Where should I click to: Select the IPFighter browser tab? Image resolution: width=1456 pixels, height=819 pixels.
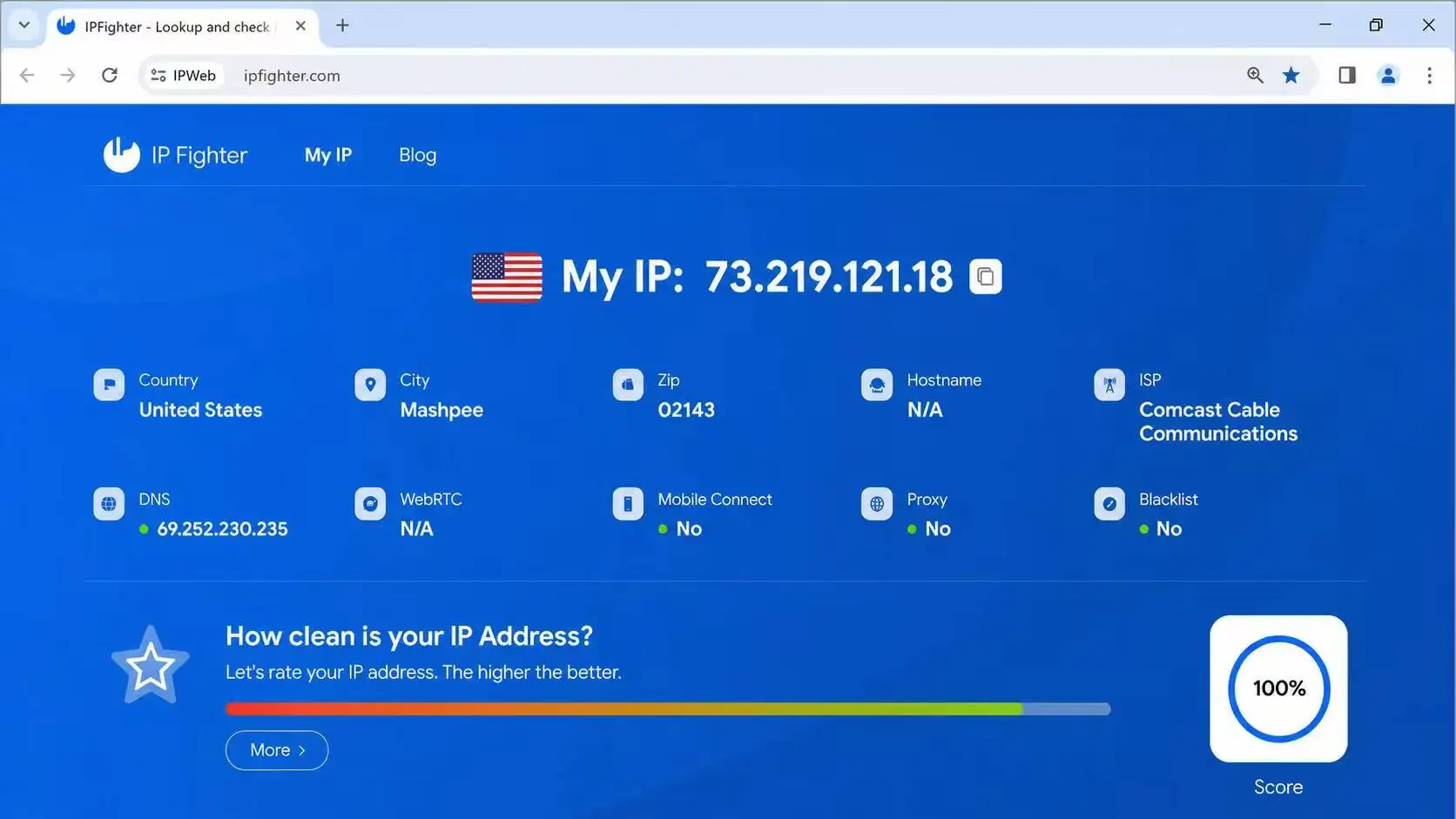pos(182,26)
